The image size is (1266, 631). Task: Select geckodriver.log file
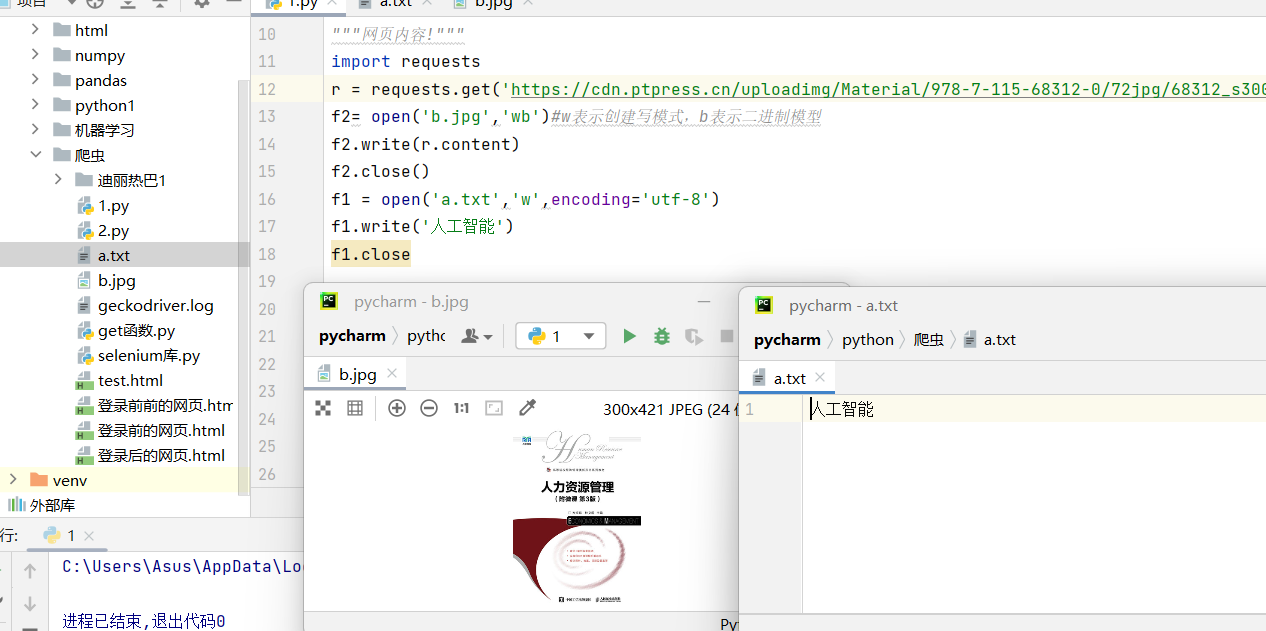click(155, 305)
